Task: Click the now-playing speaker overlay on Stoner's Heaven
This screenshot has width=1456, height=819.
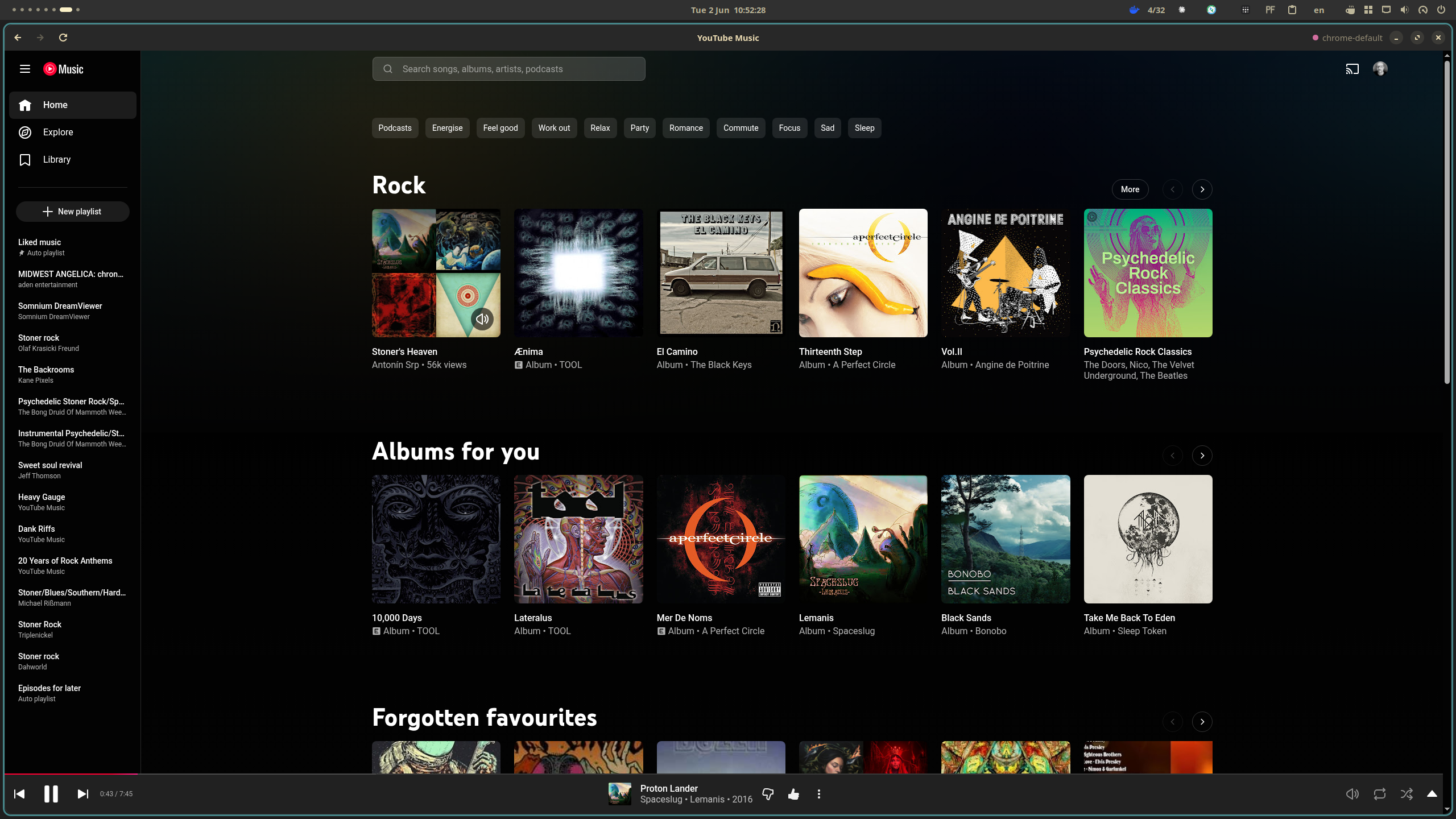Action: pyautogui.click(x=482, y=319)
